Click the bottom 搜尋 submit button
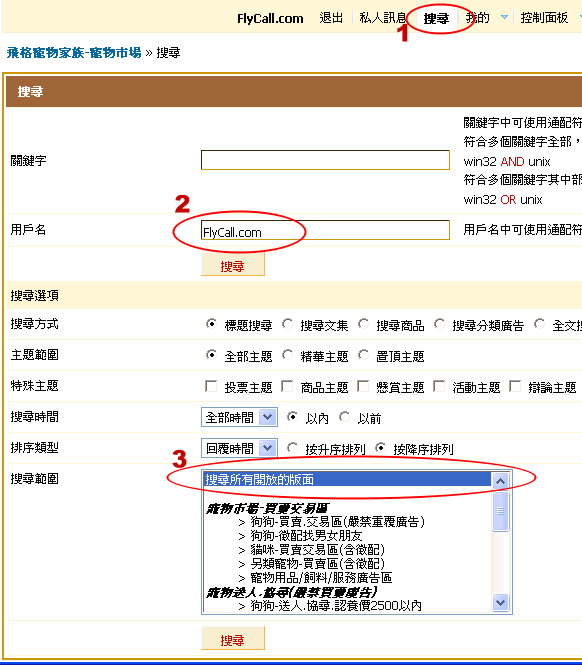The width and height of the screenshot is (582, 665). (x=232, y=639)
